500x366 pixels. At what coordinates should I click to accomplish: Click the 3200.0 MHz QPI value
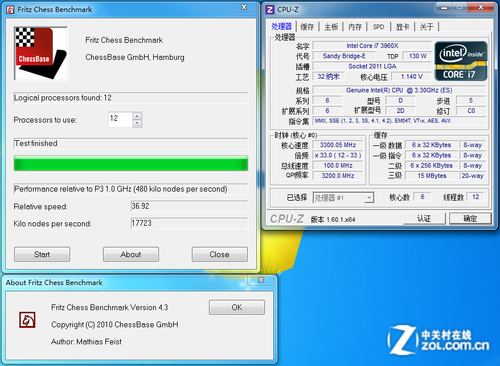click(x=338, y=176)
